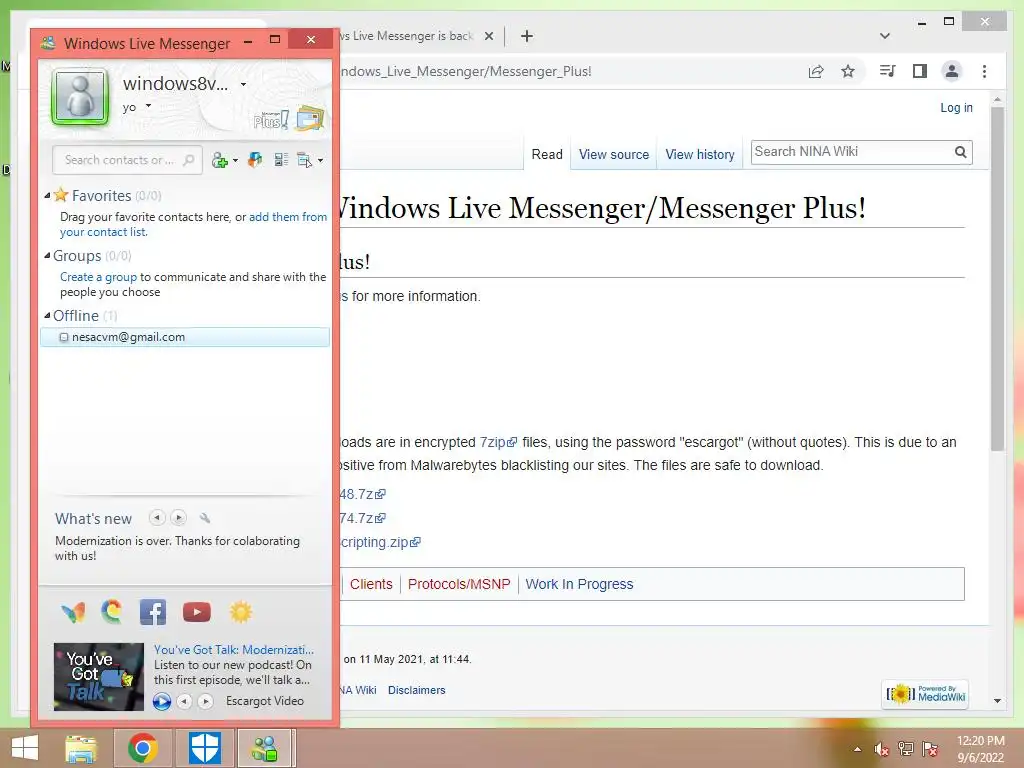Open 'You've Got Talk: Modernizati...' link
1024x768 pixels.
(x=234, y=650)
